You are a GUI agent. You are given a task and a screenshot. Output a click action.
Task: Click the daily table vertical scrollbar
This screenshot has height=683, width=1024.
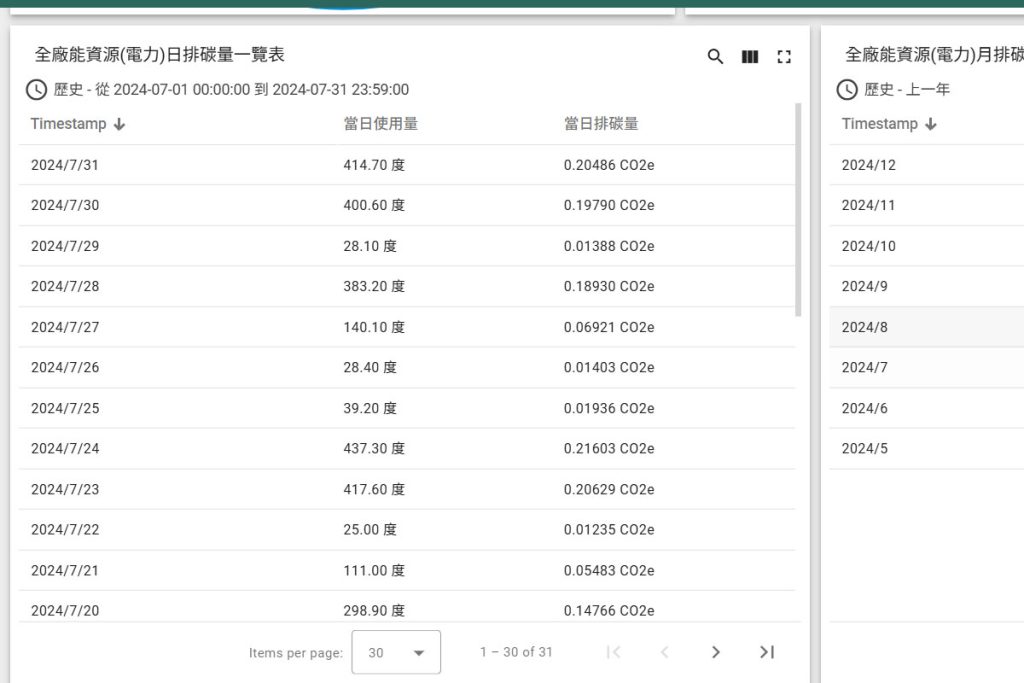797,210
